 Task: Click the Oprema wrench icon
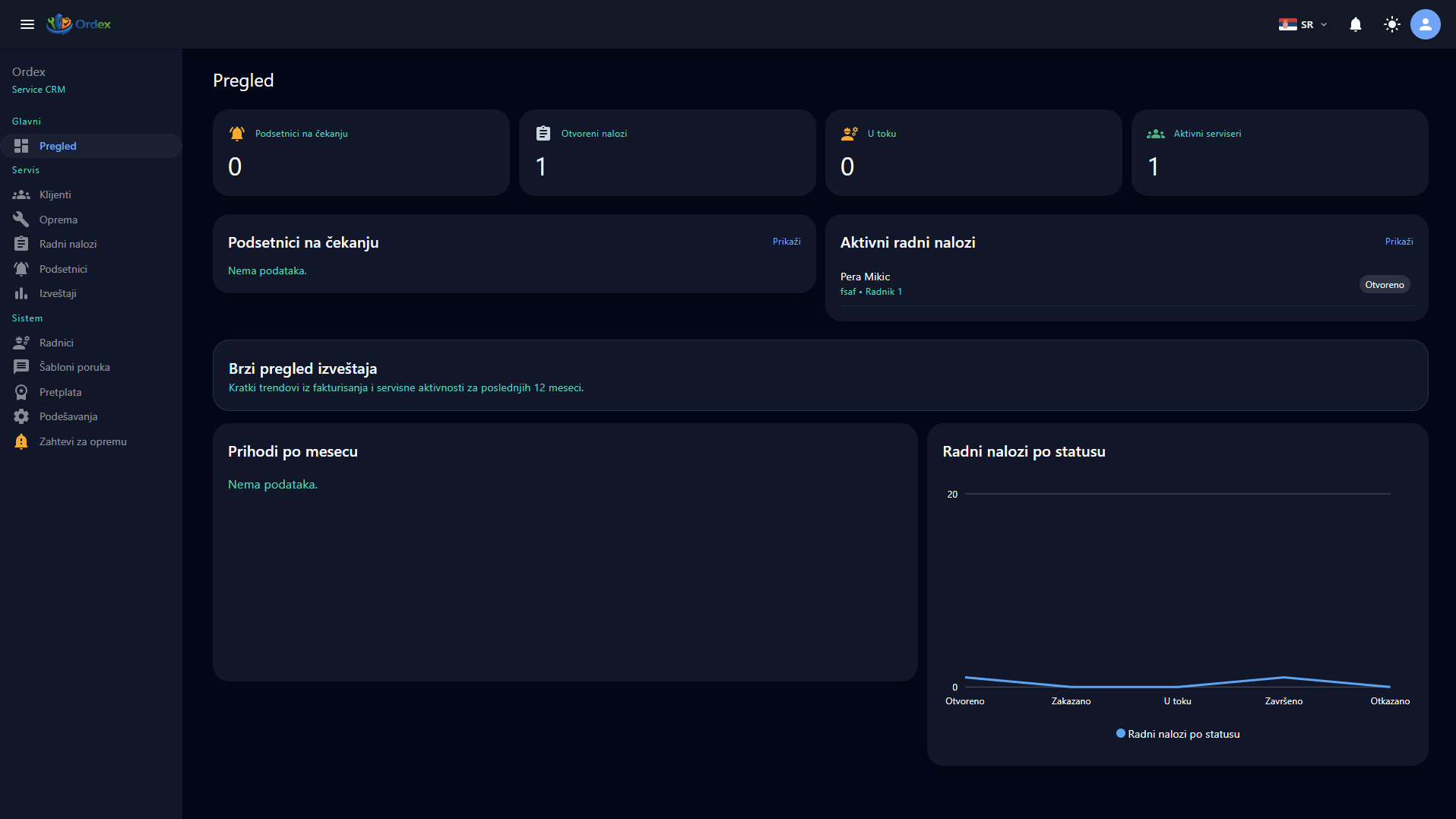(x=21, y=220)
